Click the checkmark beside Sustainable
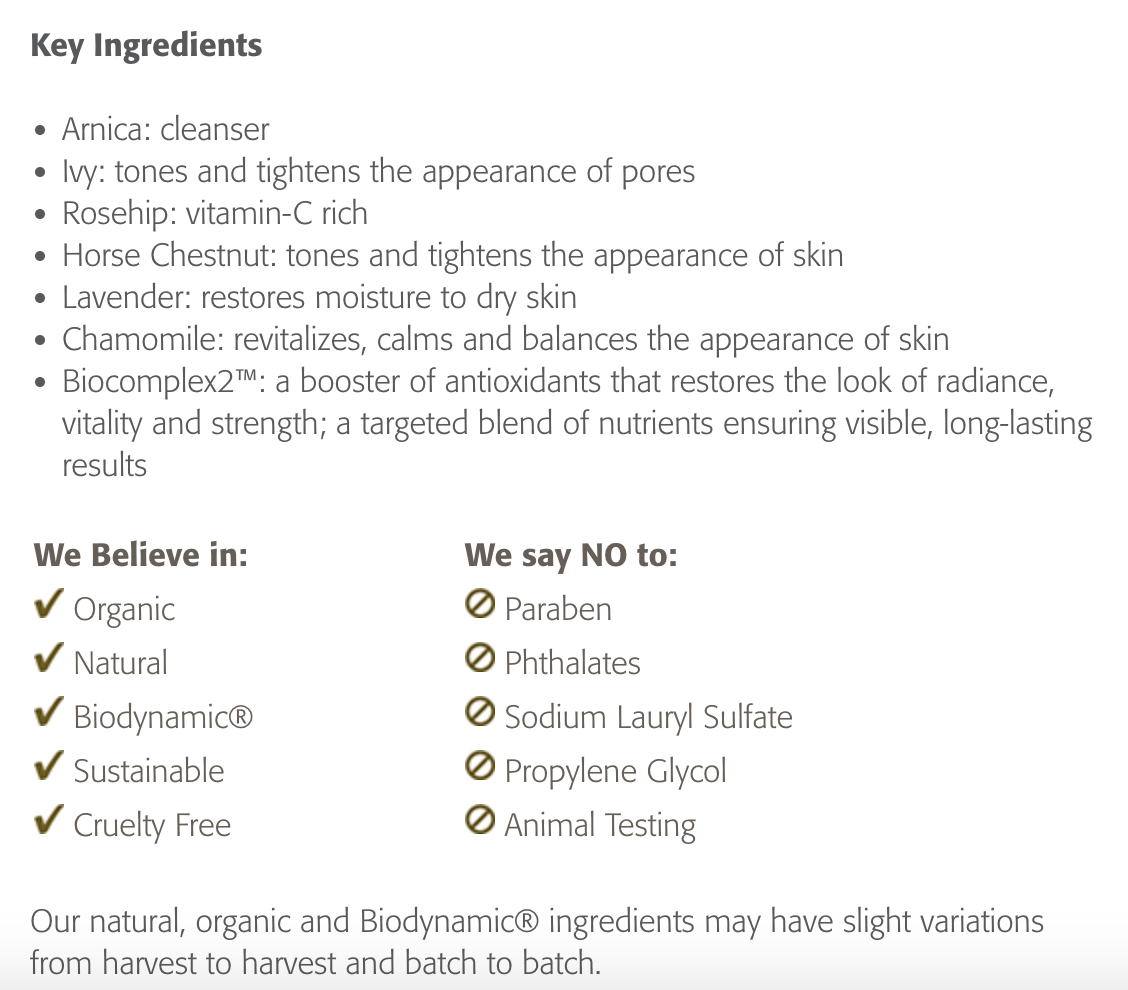 tap(49, 768)
